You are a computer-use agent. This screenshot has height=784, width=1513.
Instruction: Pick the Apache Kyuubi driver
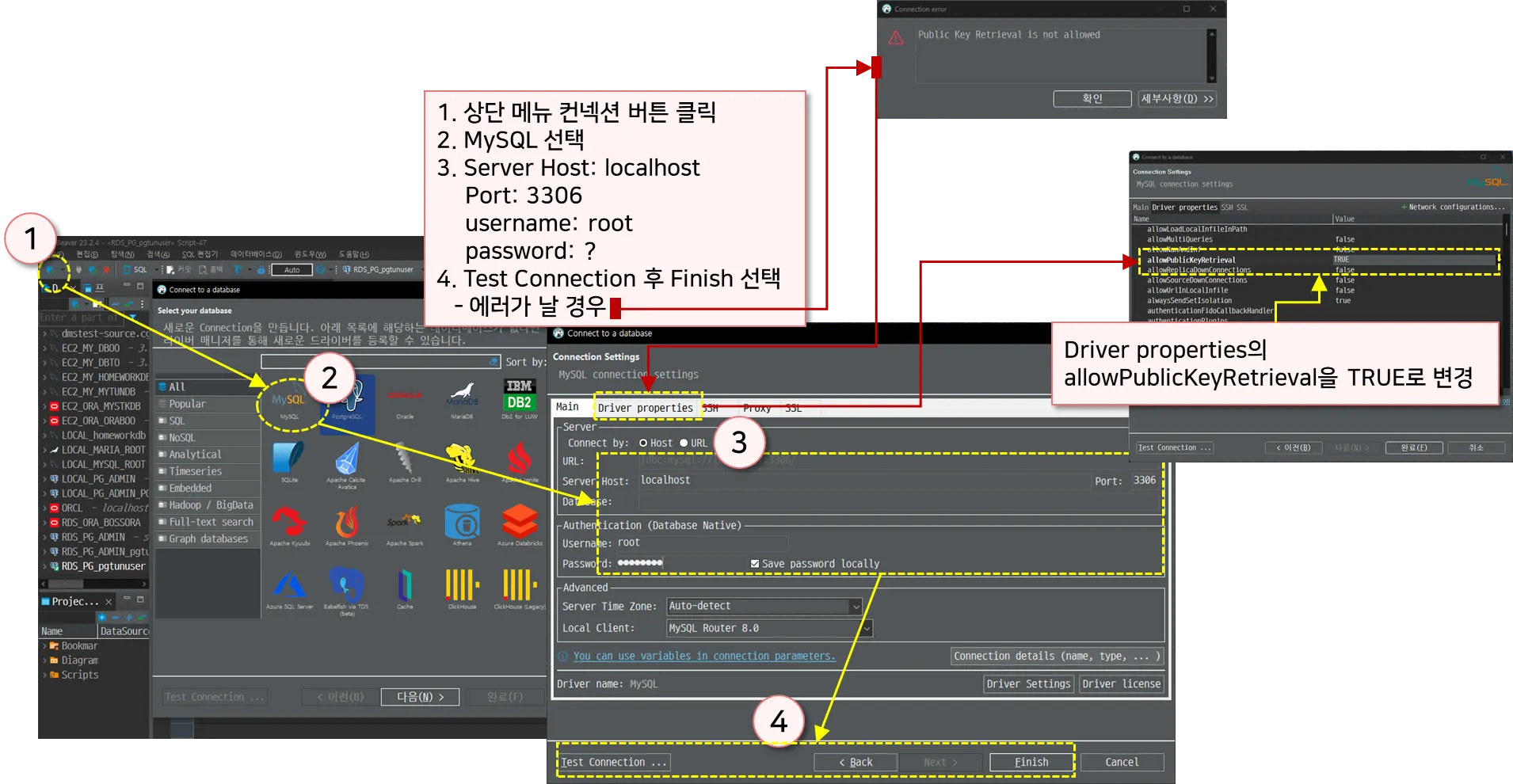tap(289, 525)
